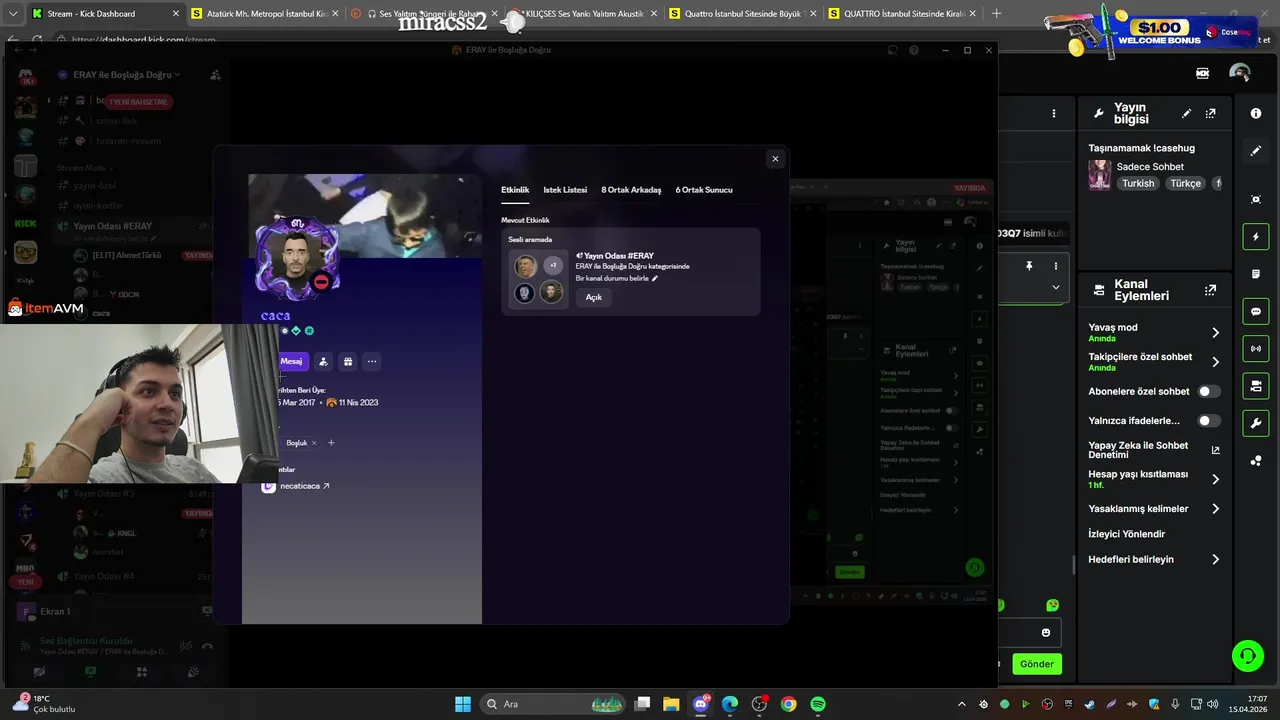Open chat three-dot menu at top
This screenshot has height=720, width=1280.
point(1053,114)
